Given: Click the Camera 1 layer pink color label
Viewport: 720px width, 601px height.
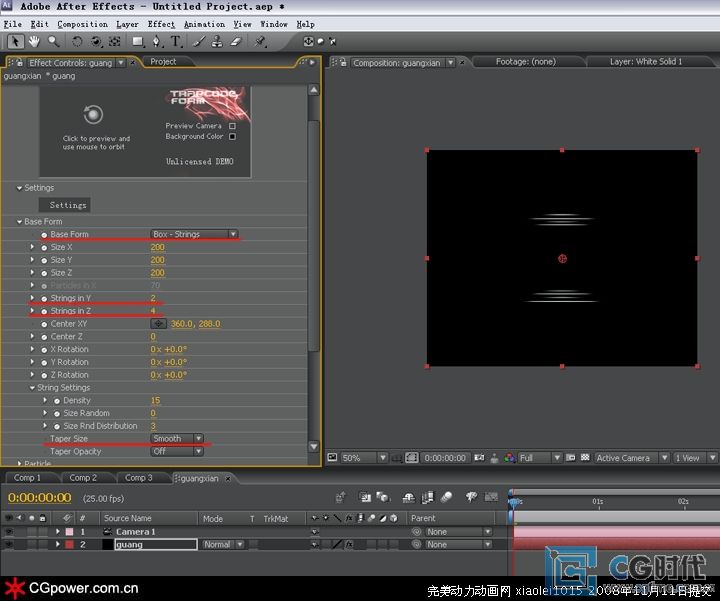Looking at the screenshot, I should click(x=69, y=532).
